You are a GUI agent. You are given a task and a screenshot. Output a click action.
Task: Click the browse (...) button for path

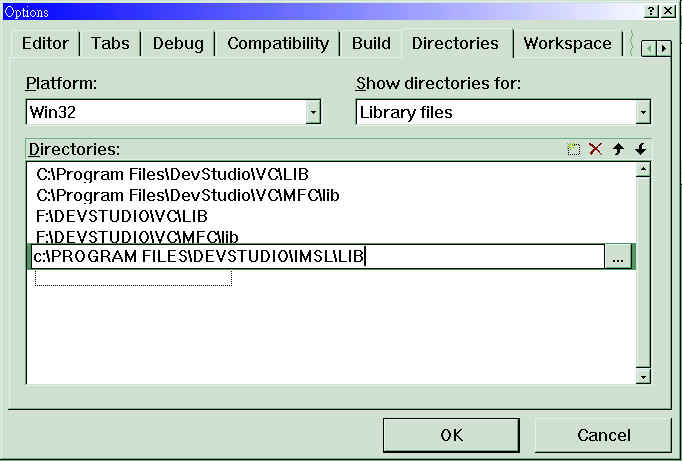pyautogui.click(x=617, y=257)
